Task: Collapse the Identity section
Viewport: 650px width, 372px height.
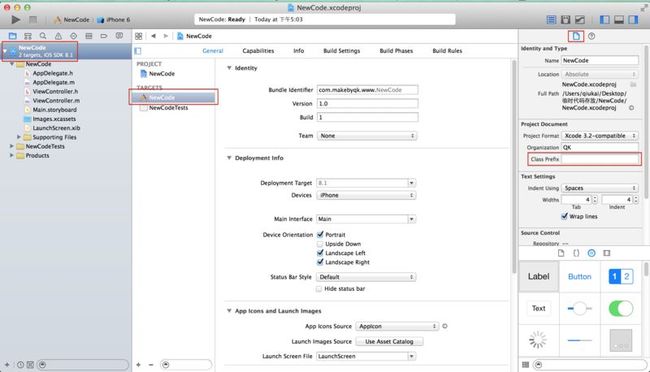Action: 229,68
